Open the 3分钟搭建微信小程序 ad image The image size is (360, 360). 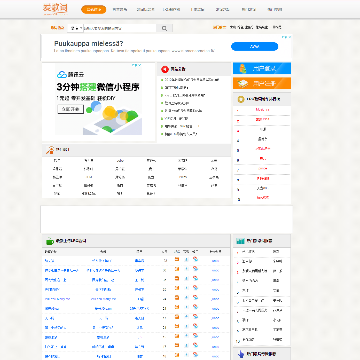(99, 100)
